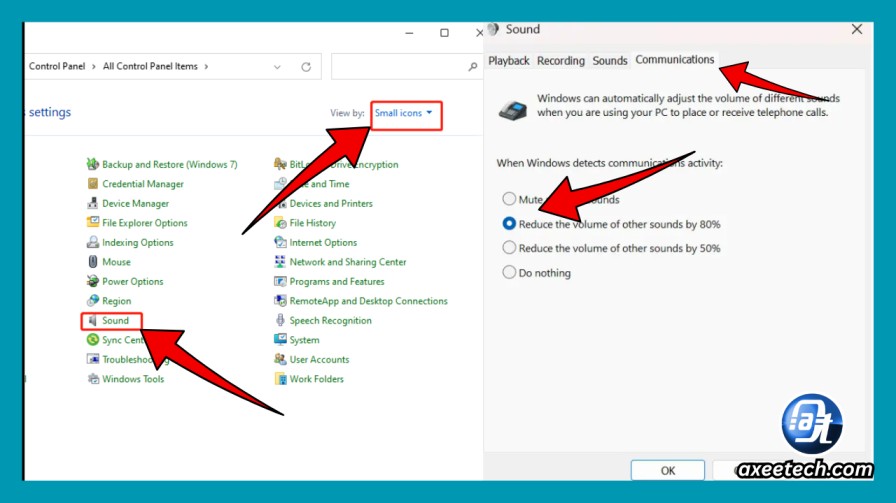Click the Network and Sharing Center icon
896x503 pixels.
tap(280, 261)
